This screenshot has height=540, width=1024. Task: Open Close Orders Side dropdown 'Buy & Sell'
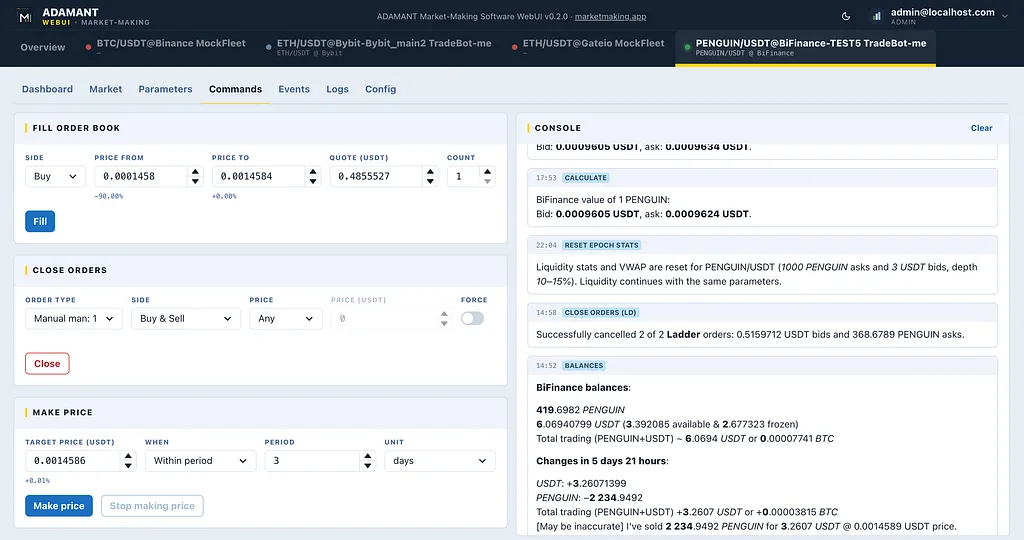point(185,319)
